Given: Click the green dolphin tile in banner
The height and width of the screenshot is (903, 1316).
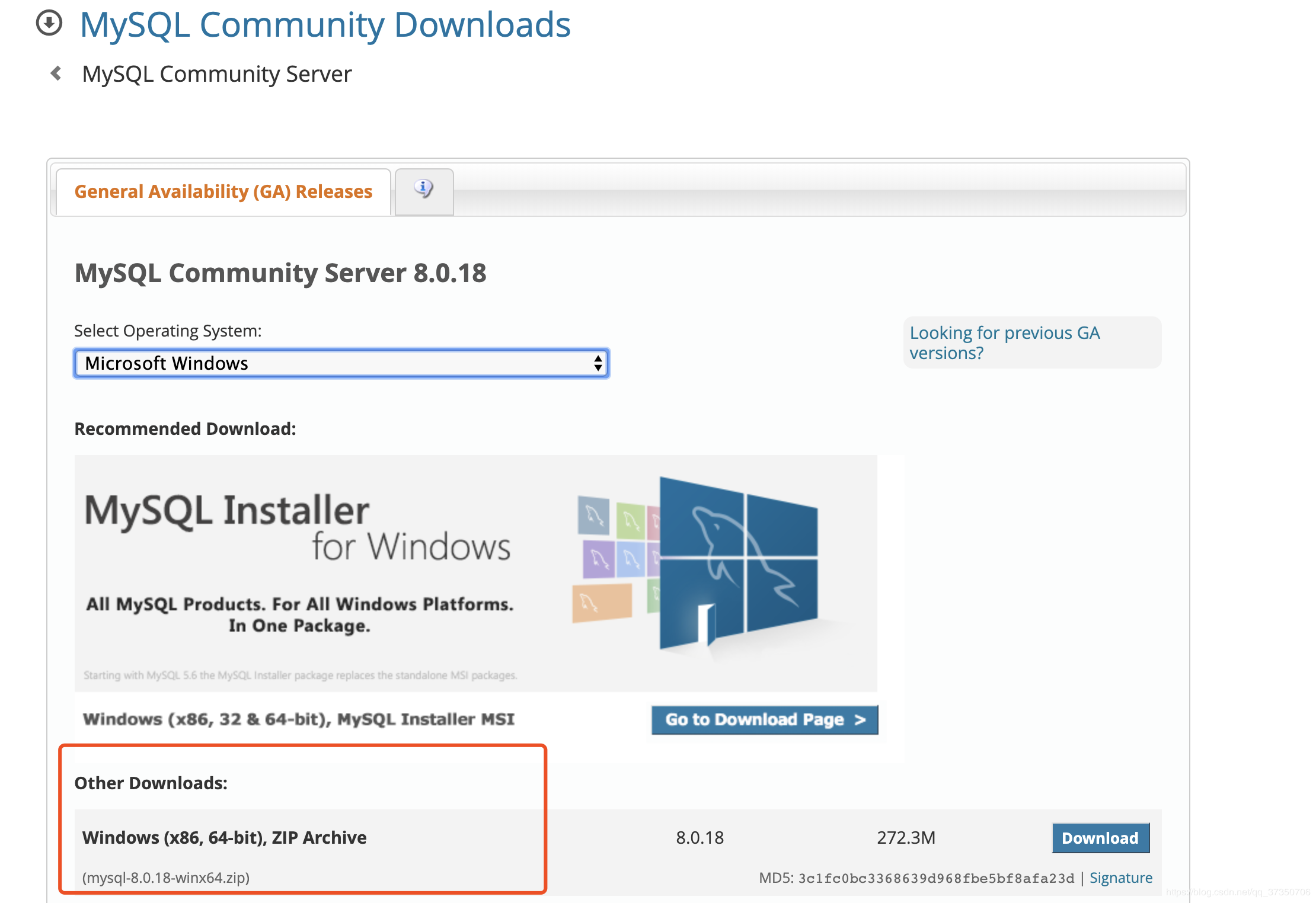Looking at the screenshot, I should click(630, 521).
